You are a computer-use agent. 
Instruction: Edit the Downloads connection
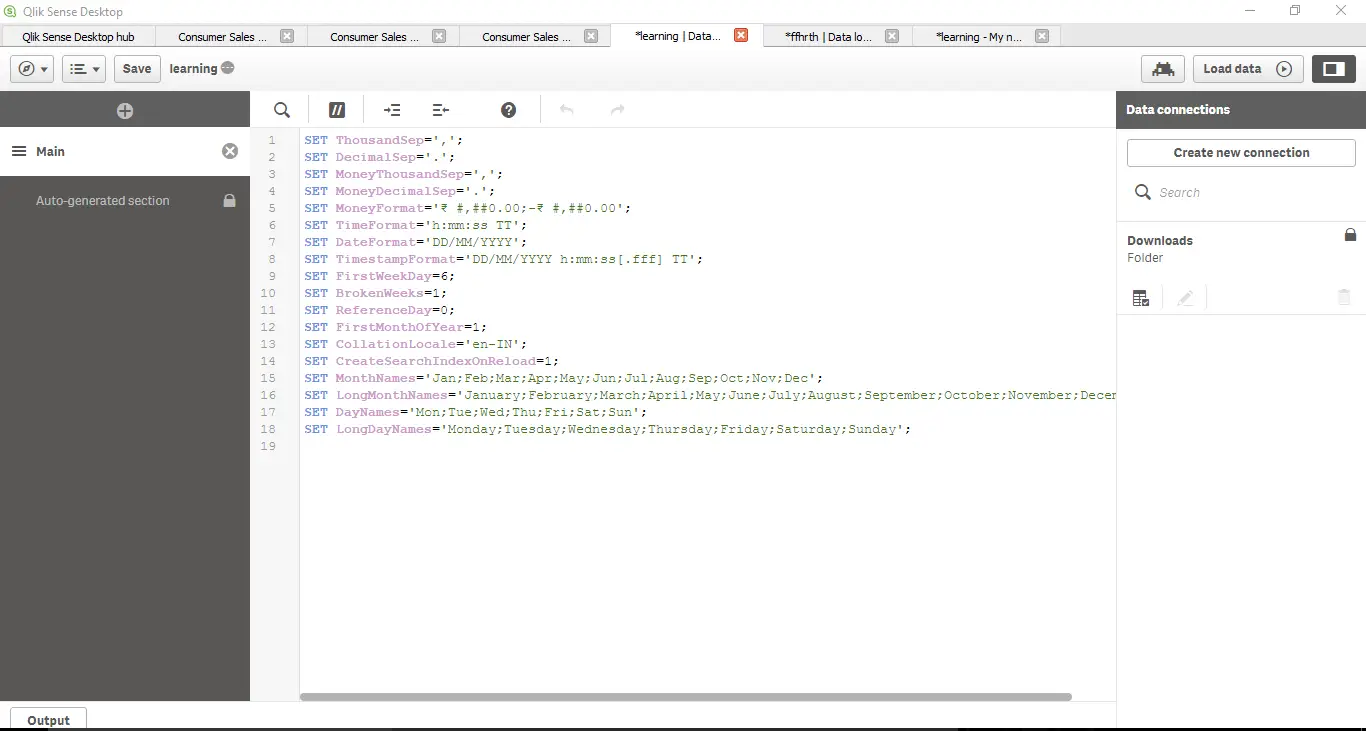[1185, 298]
